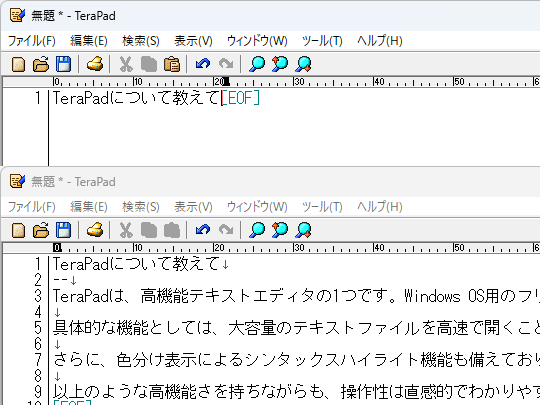The image size is (540, 405).
Task: Click Paste clipboard icon in top TeraPad window
Action: coord(172,64)
